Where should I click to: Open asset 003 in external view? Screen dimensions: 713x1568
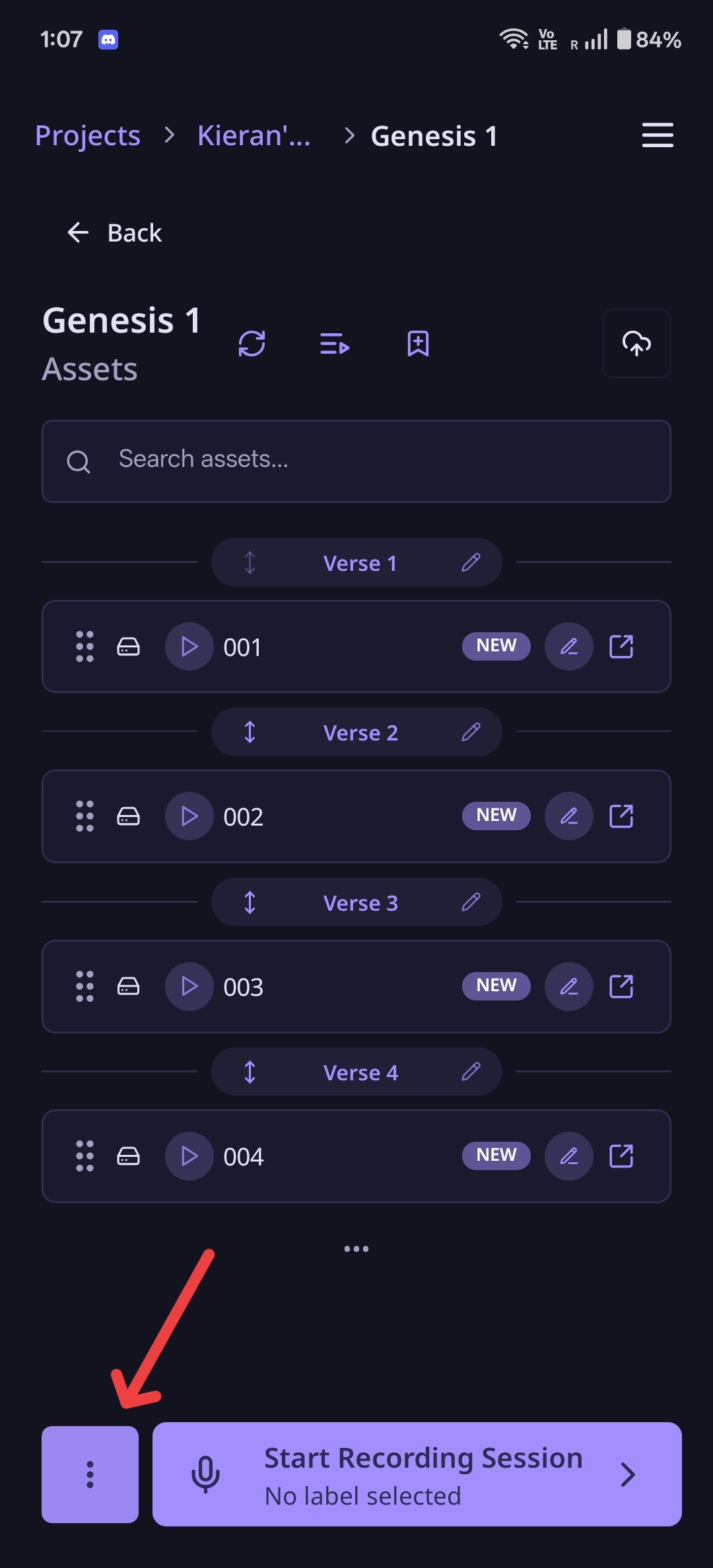pos(621,987)
